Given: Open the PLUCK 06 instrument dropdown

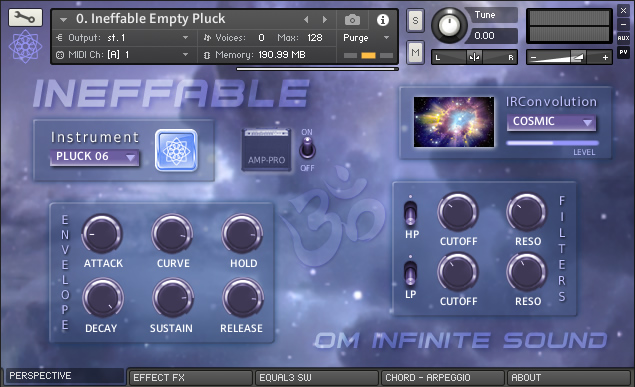Looking at the screenshot, I should 94,157.
